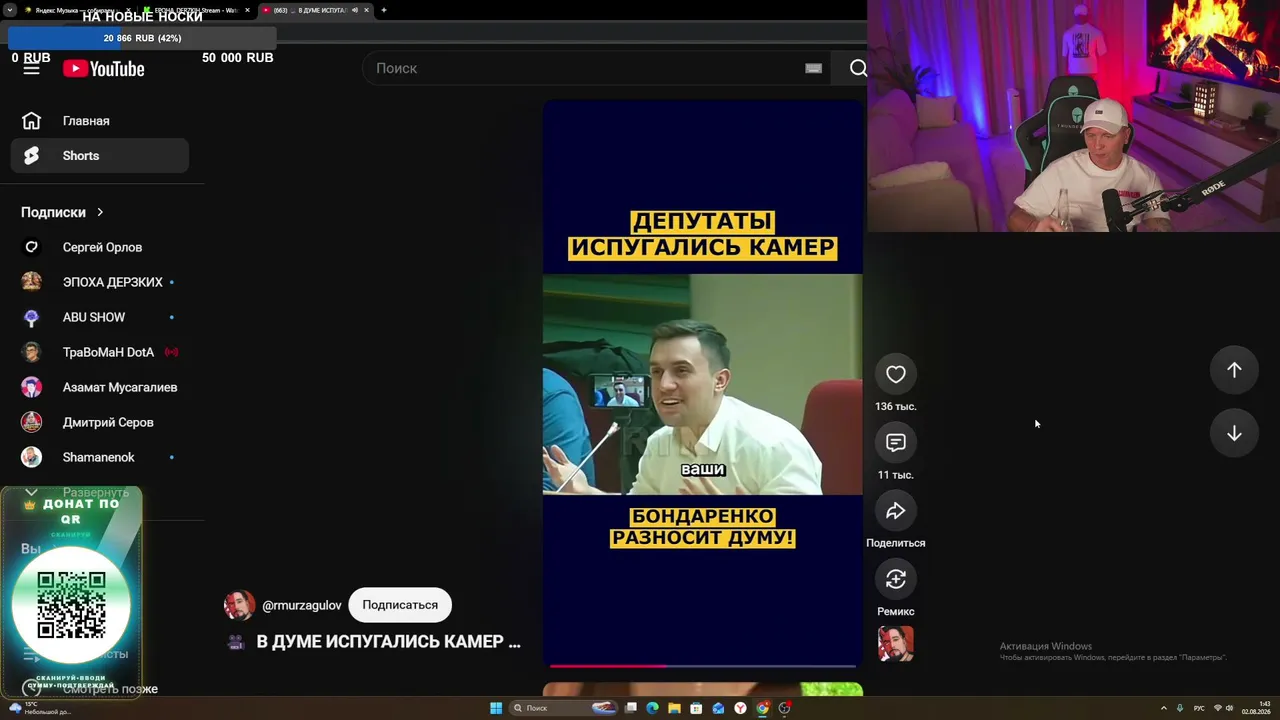Click the donation goal progress bar
This screenshot has width=1280, height=720.
tap(141, 38)
